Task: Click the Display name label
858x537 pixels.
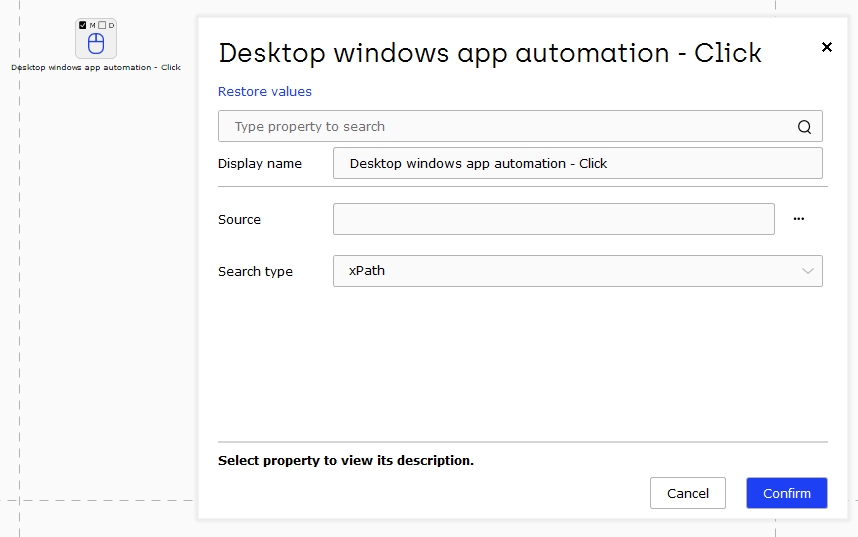Action: [x=260, y=164]
